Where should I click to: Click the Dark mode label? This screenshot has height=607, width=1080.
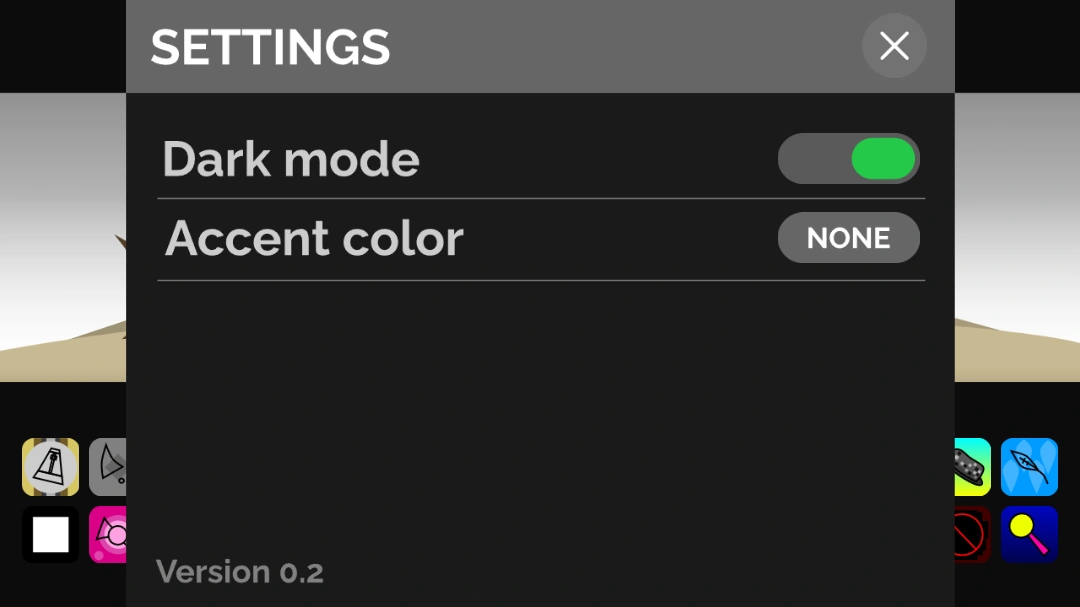point(291,159)
